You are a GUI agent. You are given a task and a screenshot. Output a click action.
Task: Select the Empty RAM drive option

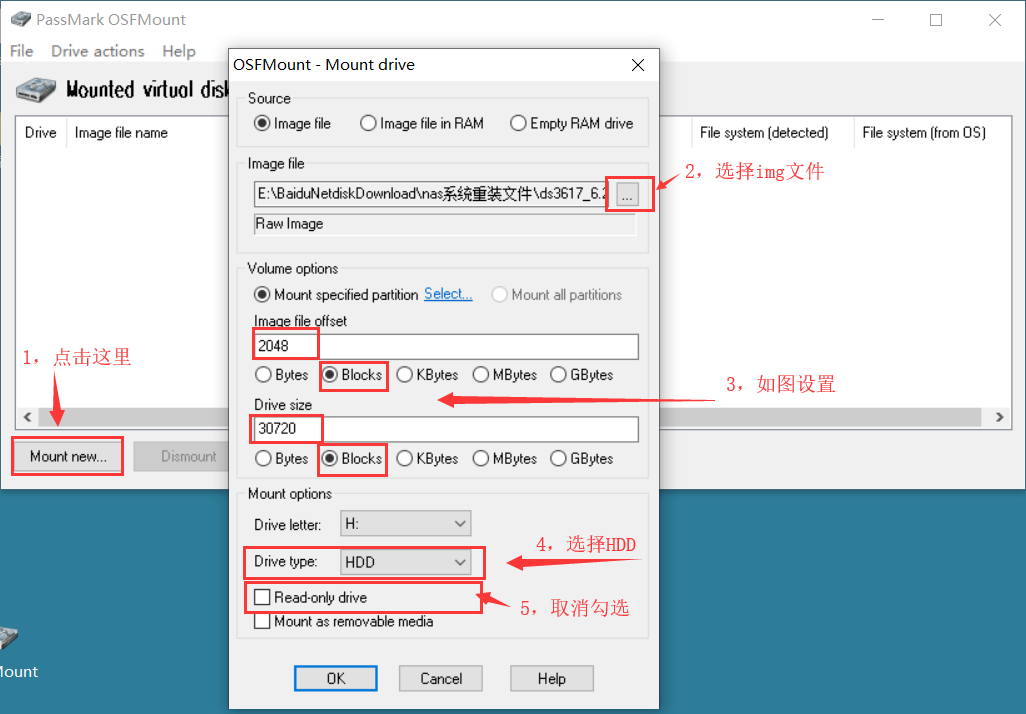518,122
